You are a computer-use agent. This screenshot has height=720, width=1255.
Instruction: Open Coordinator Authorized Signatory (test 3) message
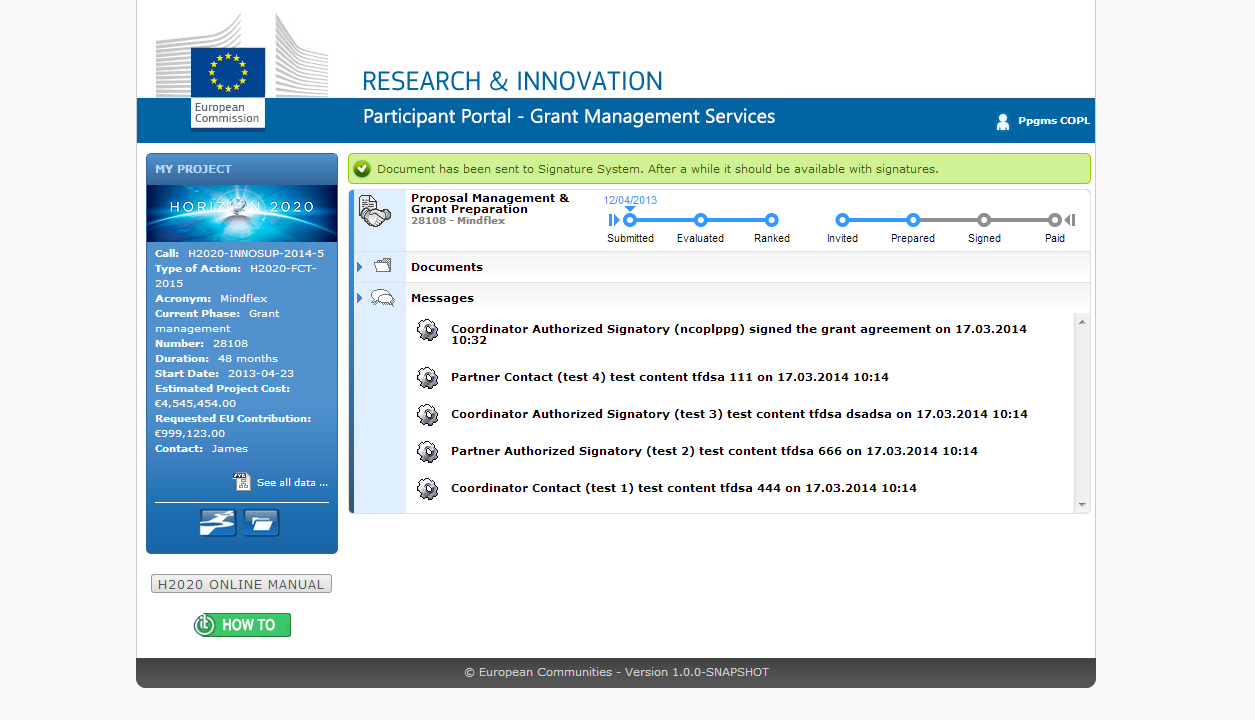[739, 414]
